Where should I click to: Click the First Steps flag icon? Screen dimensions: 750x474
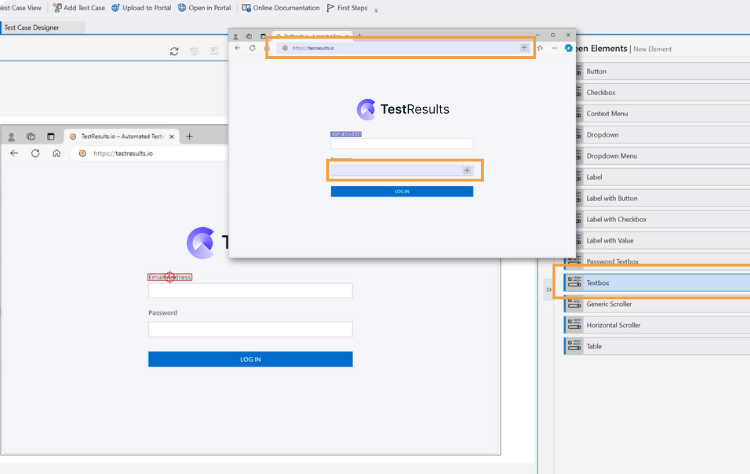[331, 8]
